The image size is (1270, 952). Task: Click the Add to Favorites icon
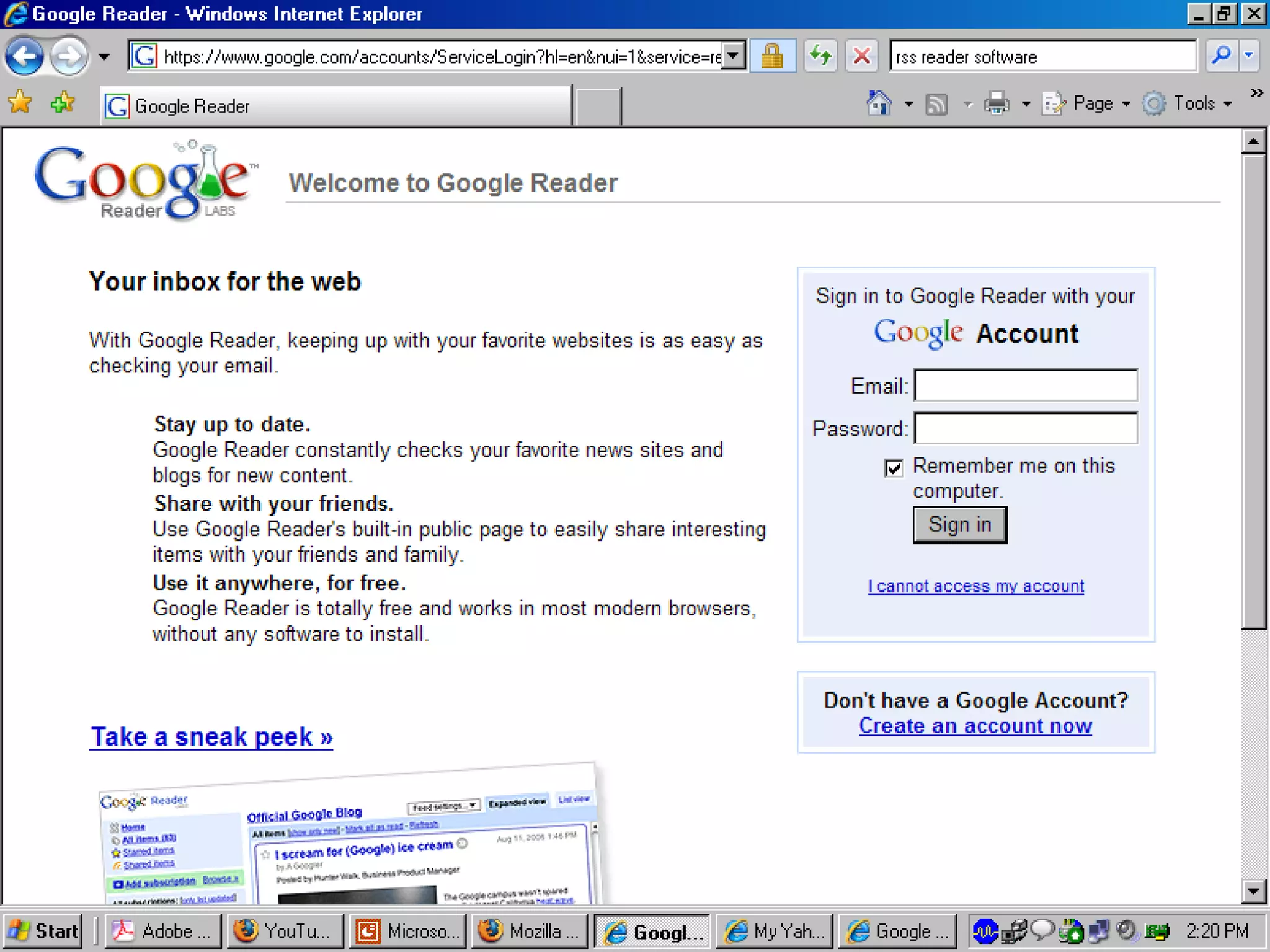pos(62,102)
